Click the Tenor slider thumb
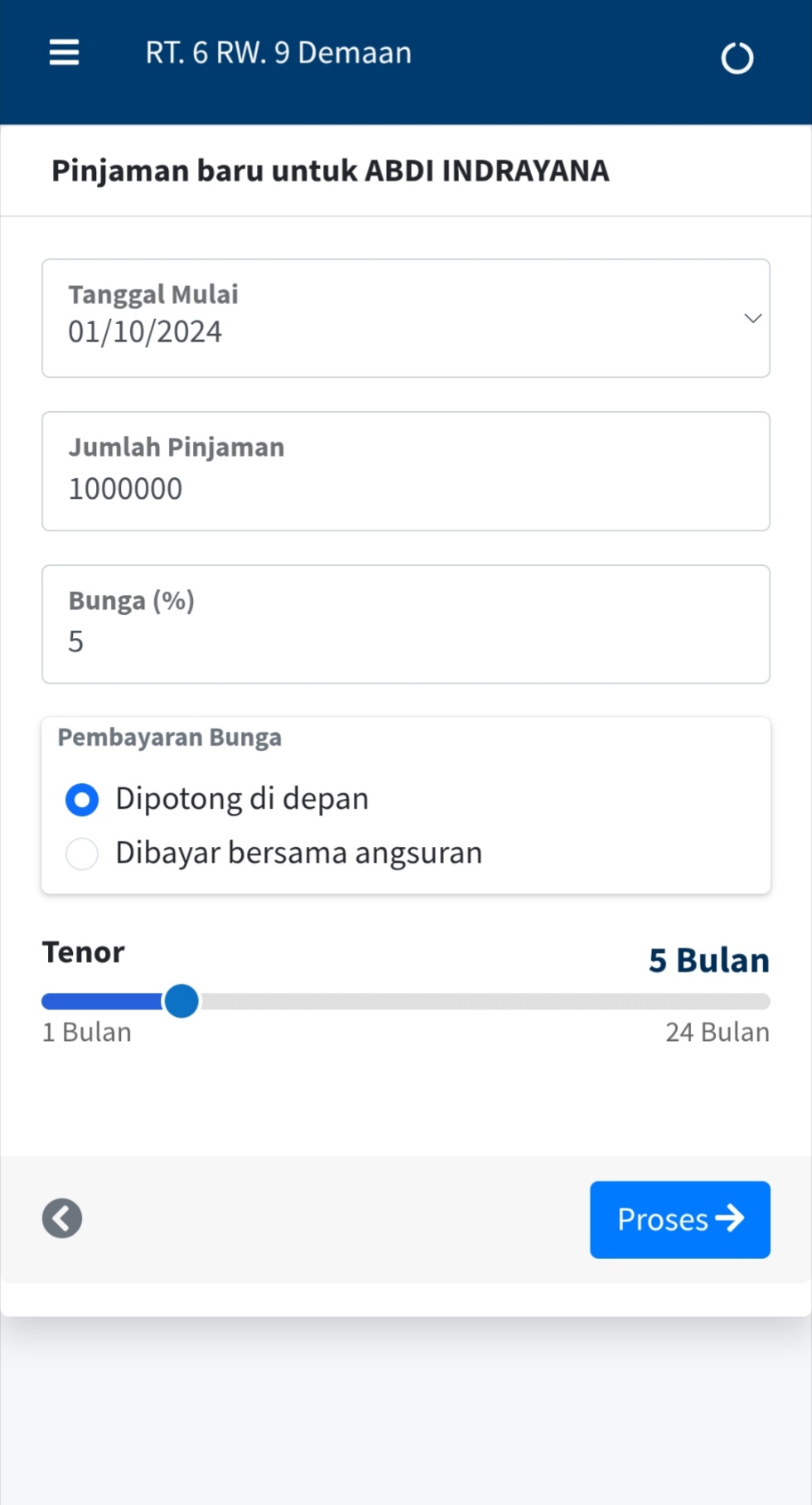The height and width of the screenshot is (1505, 812). coord(181,1001)
